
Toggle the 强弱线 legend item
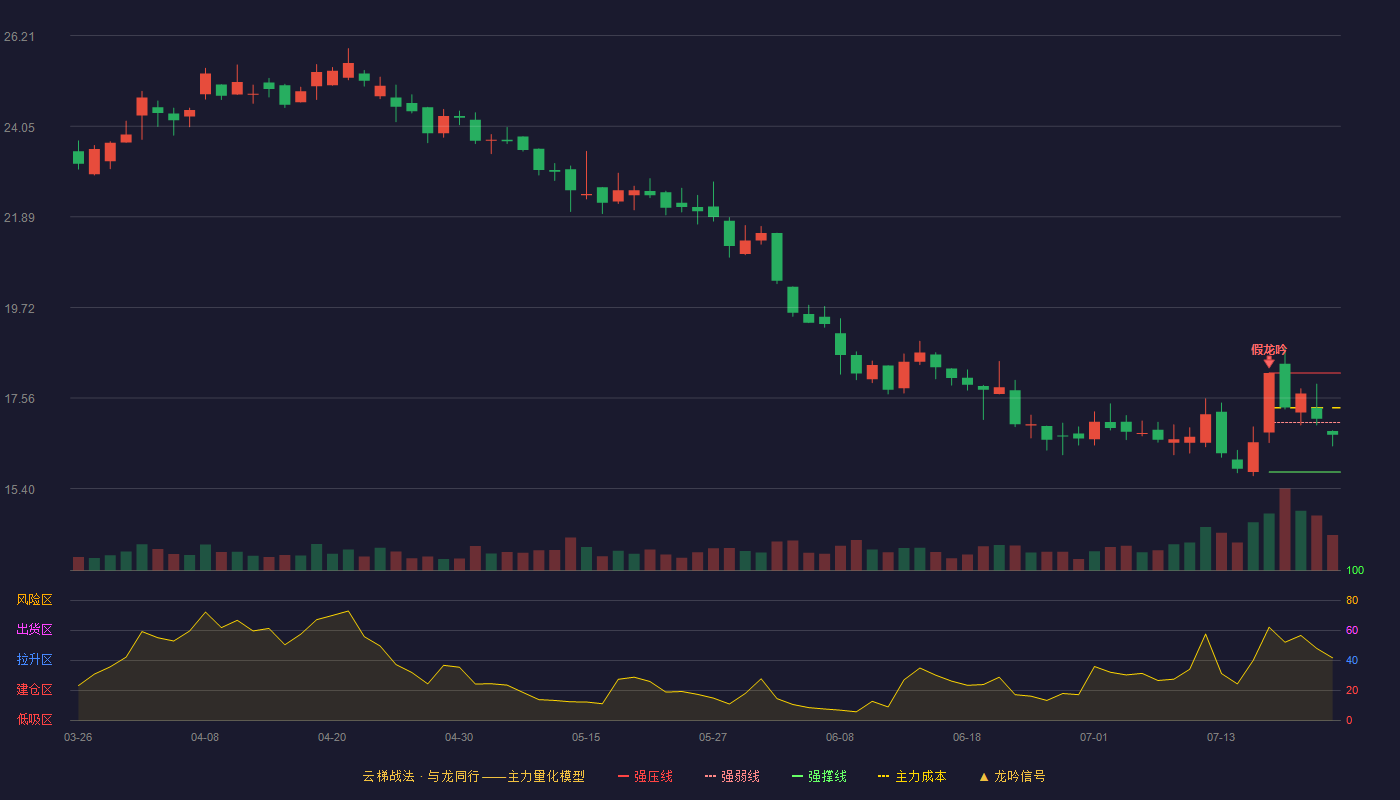click(x=732, y=776)
